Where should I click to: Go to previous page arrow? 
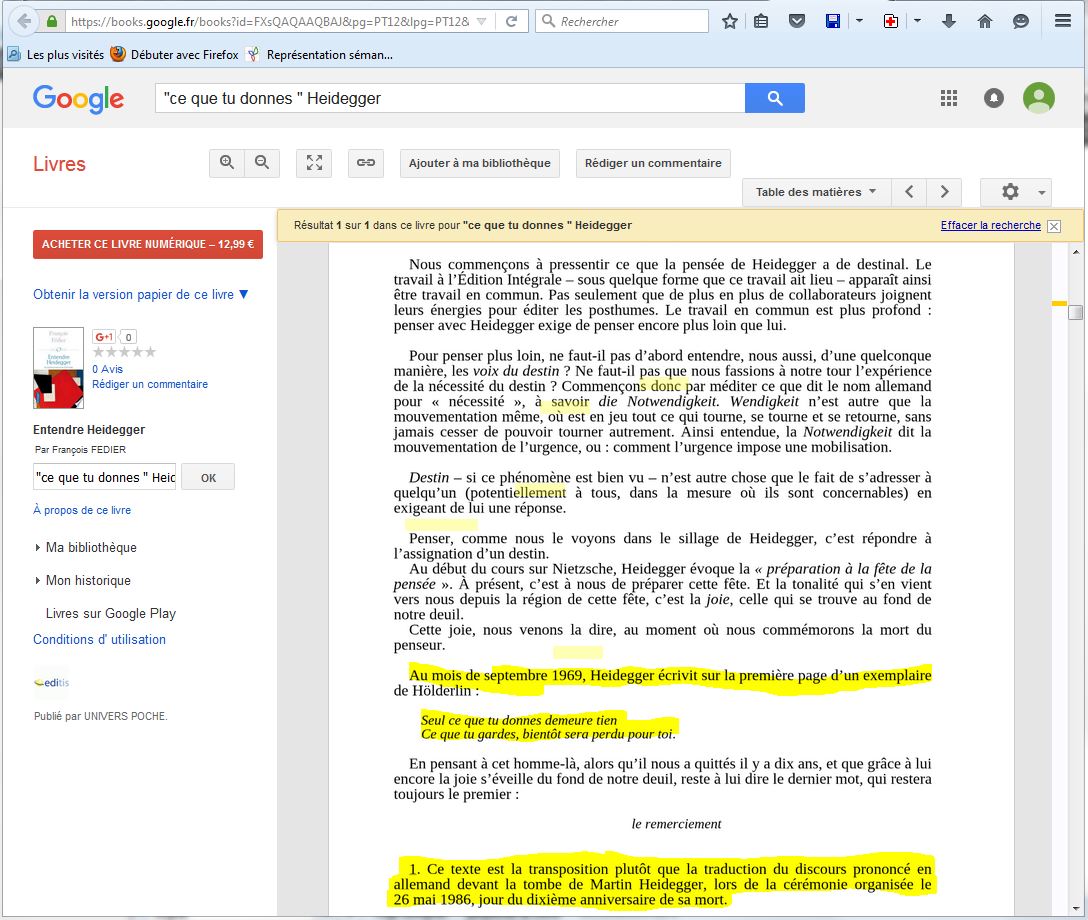coord(909,192)
